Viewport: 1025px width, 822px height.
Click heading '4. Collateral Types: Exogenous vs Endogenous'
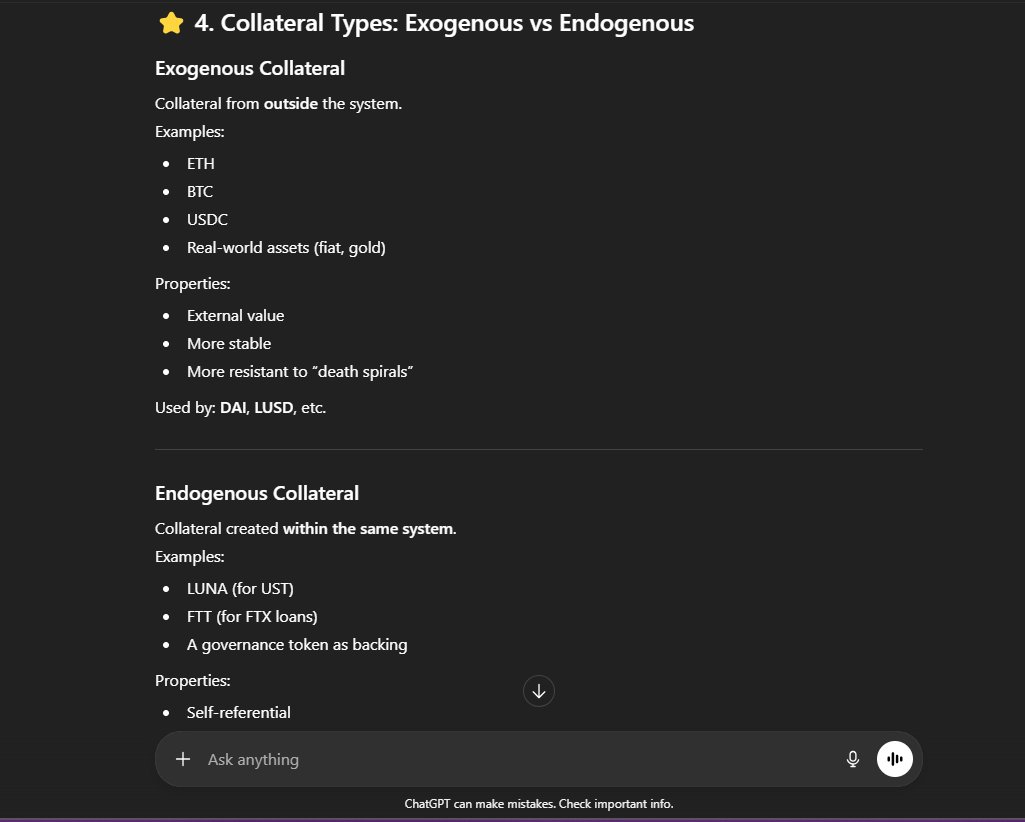(444, 23)
